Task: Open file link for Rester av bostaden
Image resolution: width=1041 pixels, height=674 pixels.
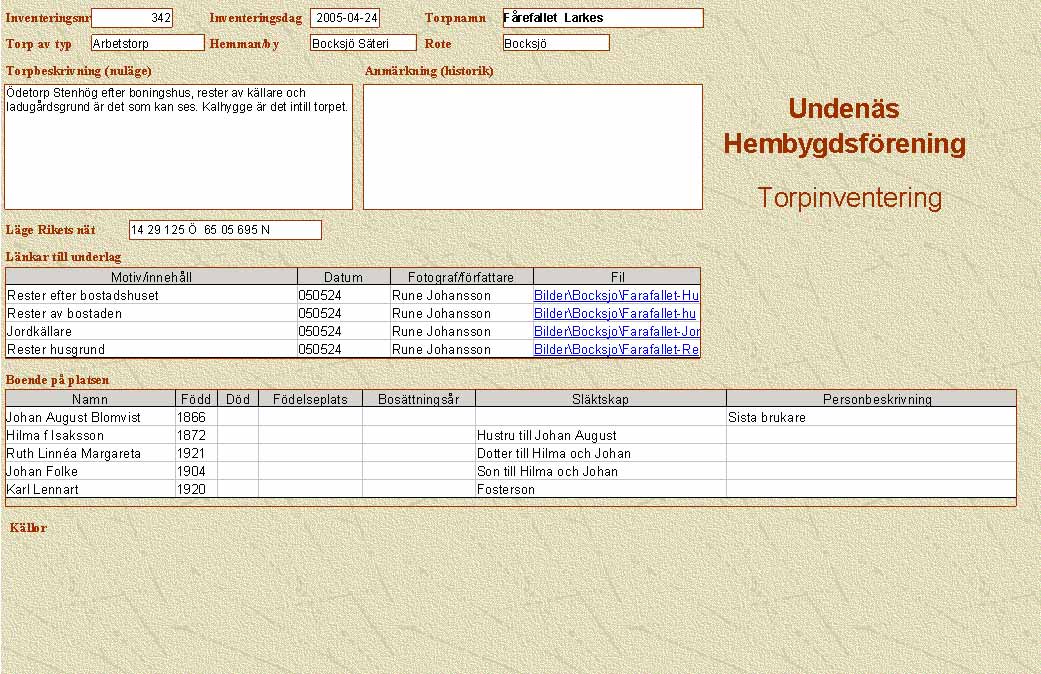Action: pyautogui.click(x=615, y=314)
